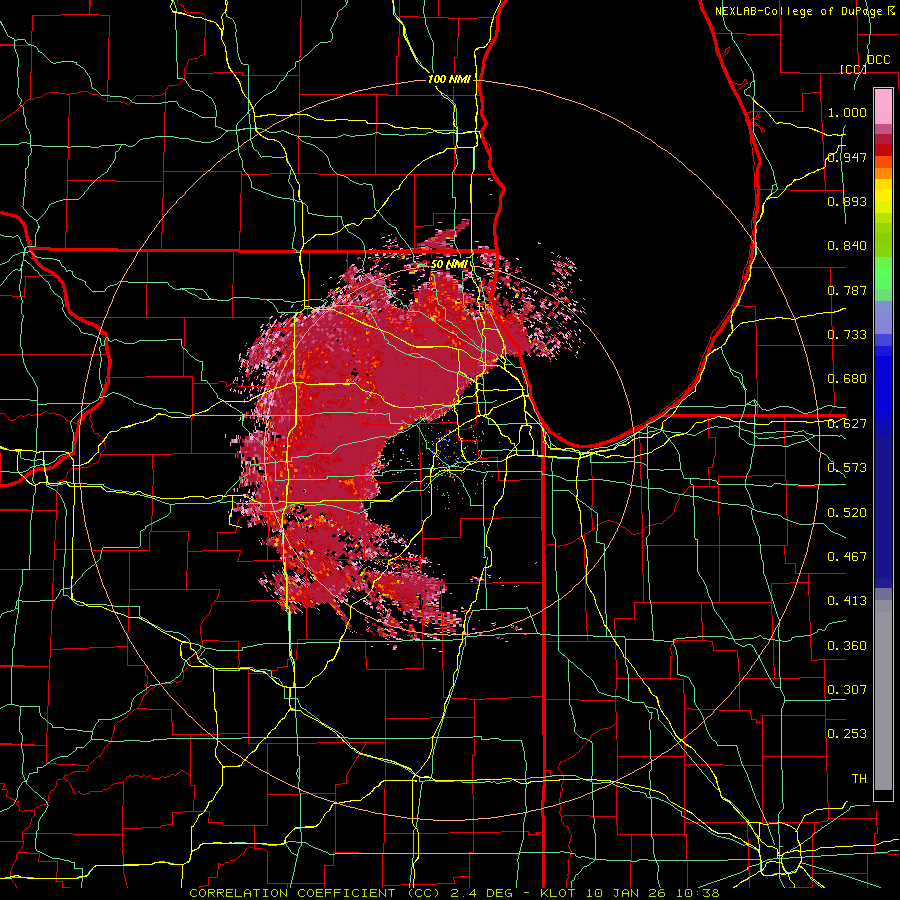This screenshot has width=900, height=900.
Task: Click the 0.520 legend value
Action: [847, 513]
